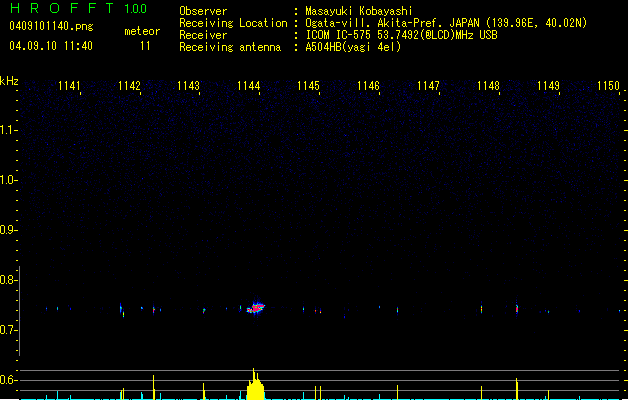The width and height of the screenshot is (629, 400).
Task: Click the 1144 time axis marker
Action: tap(249, 86)
